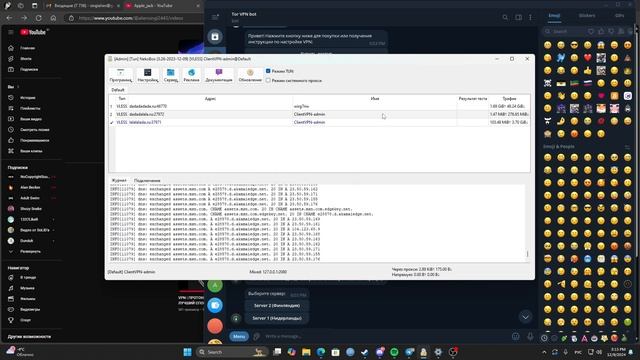Open the Документация toolbar button

[219, 76]
